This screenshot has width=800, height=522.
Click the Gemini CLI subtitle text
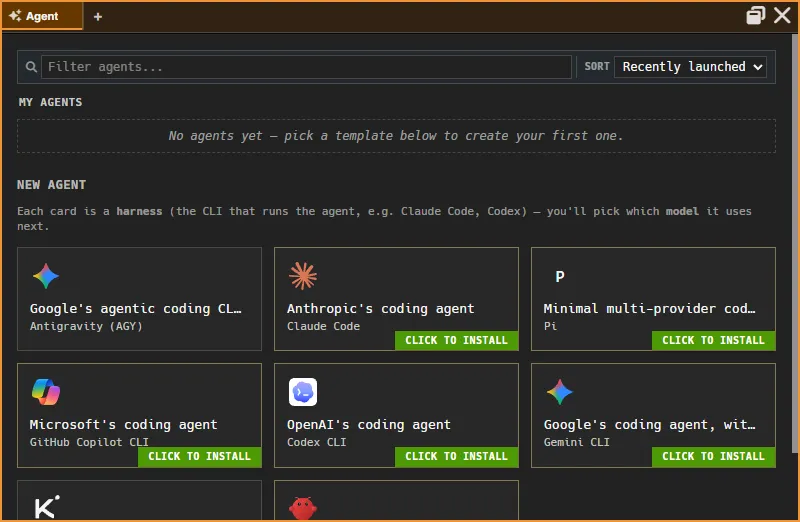[x=577, y=442]
